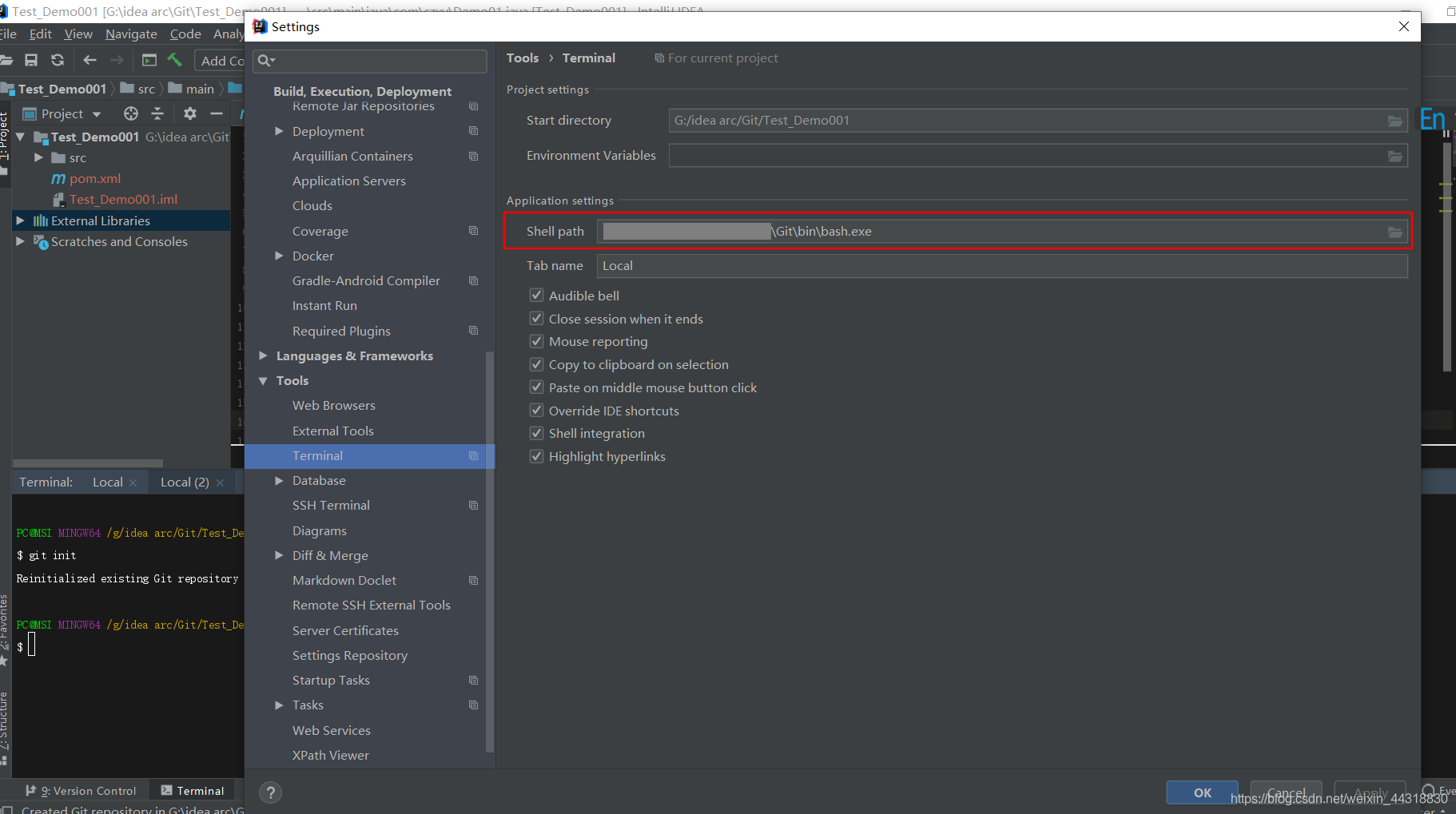Hide the Project panel with minus icon
The image size is (1456, 814).
216,113
